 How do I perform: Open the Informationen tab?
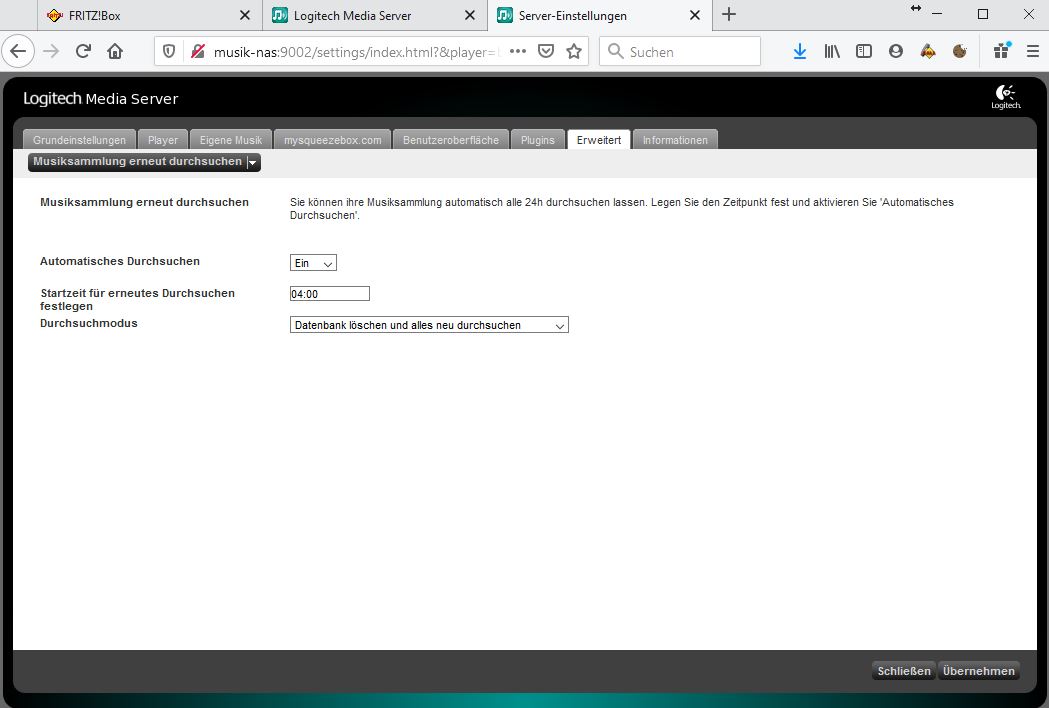pyautogui.click(x=675, y=140)
